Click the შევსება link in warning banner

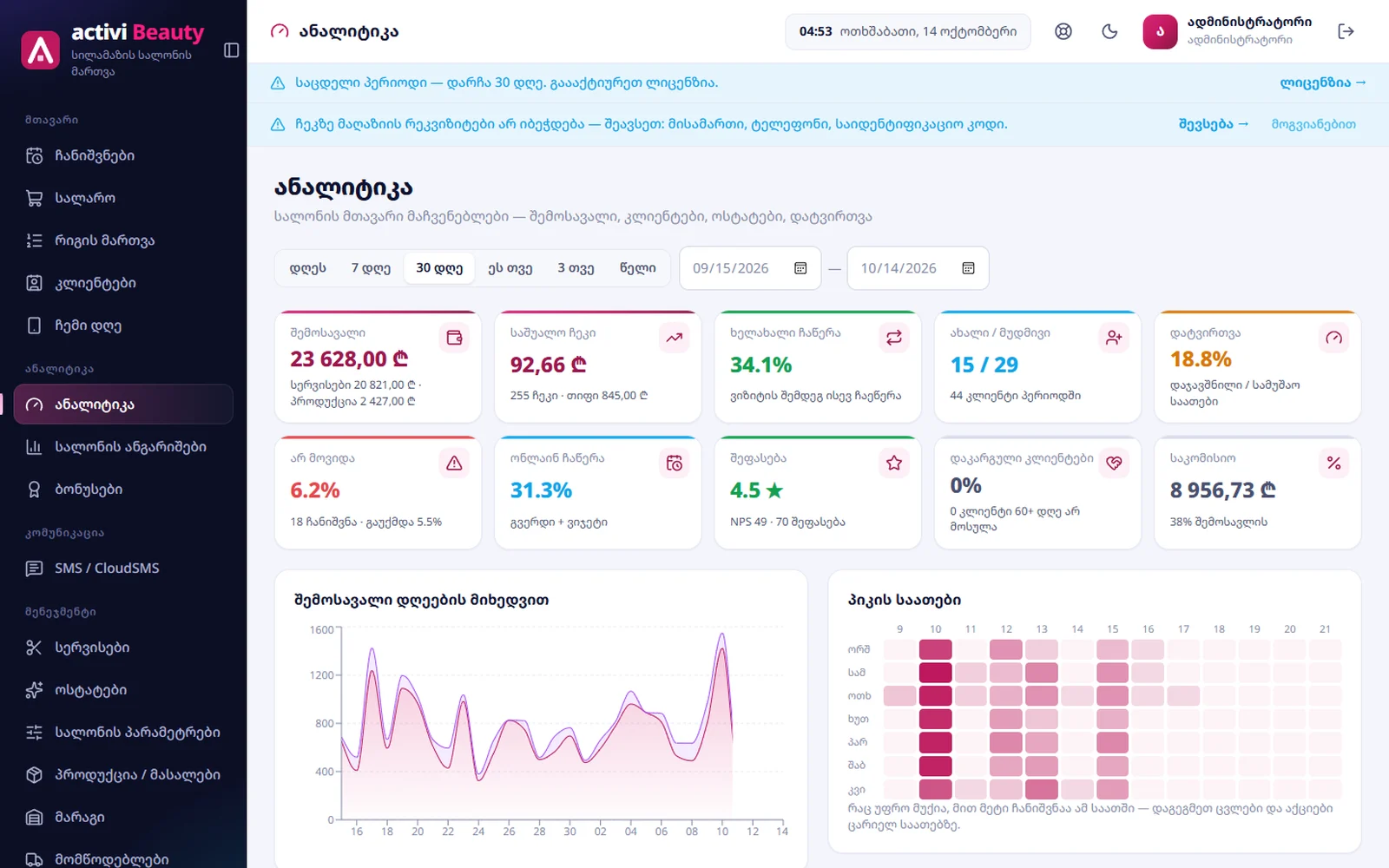[x=1213, y=124]
